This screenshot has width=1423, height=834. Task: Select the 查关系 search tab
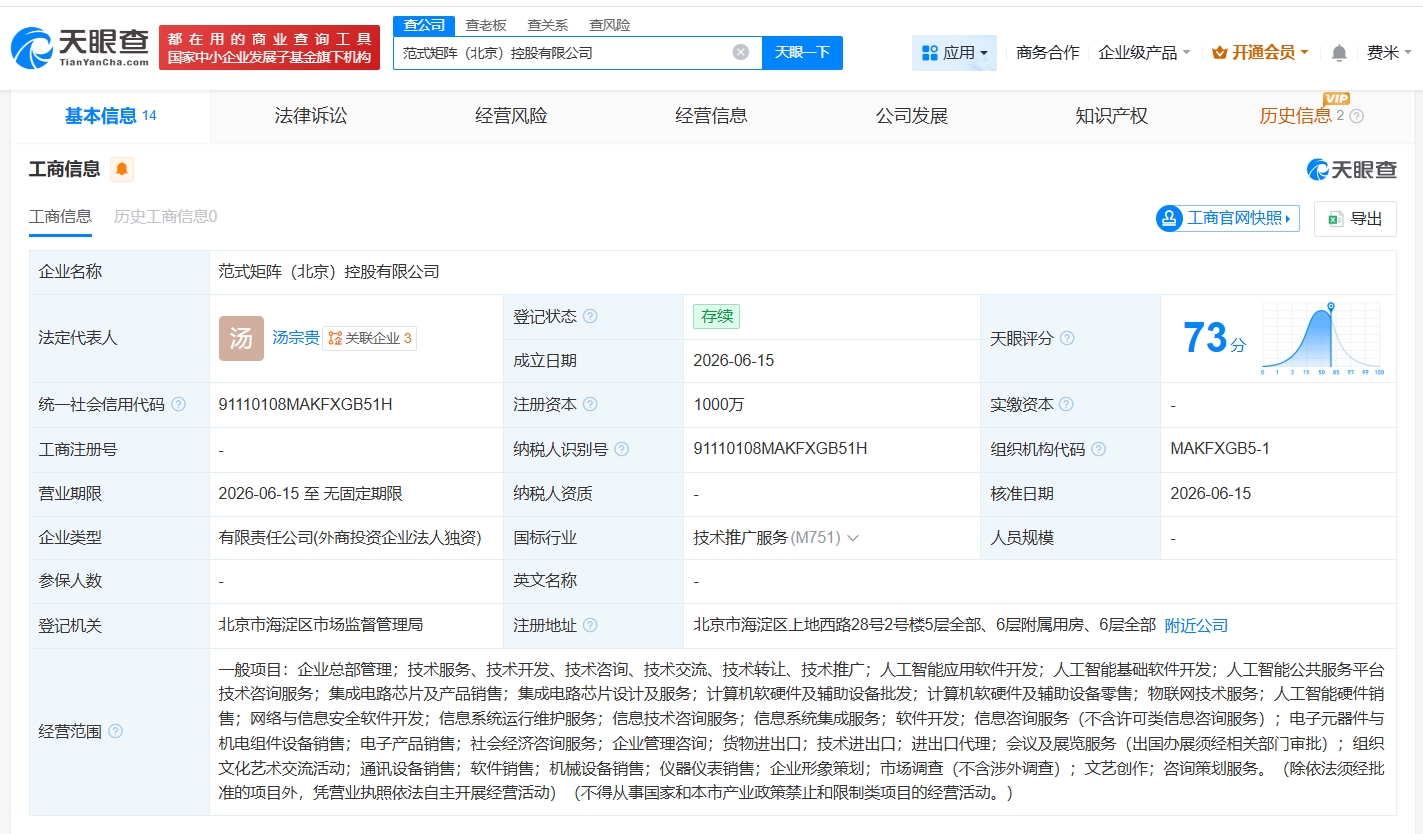point(547,25)
